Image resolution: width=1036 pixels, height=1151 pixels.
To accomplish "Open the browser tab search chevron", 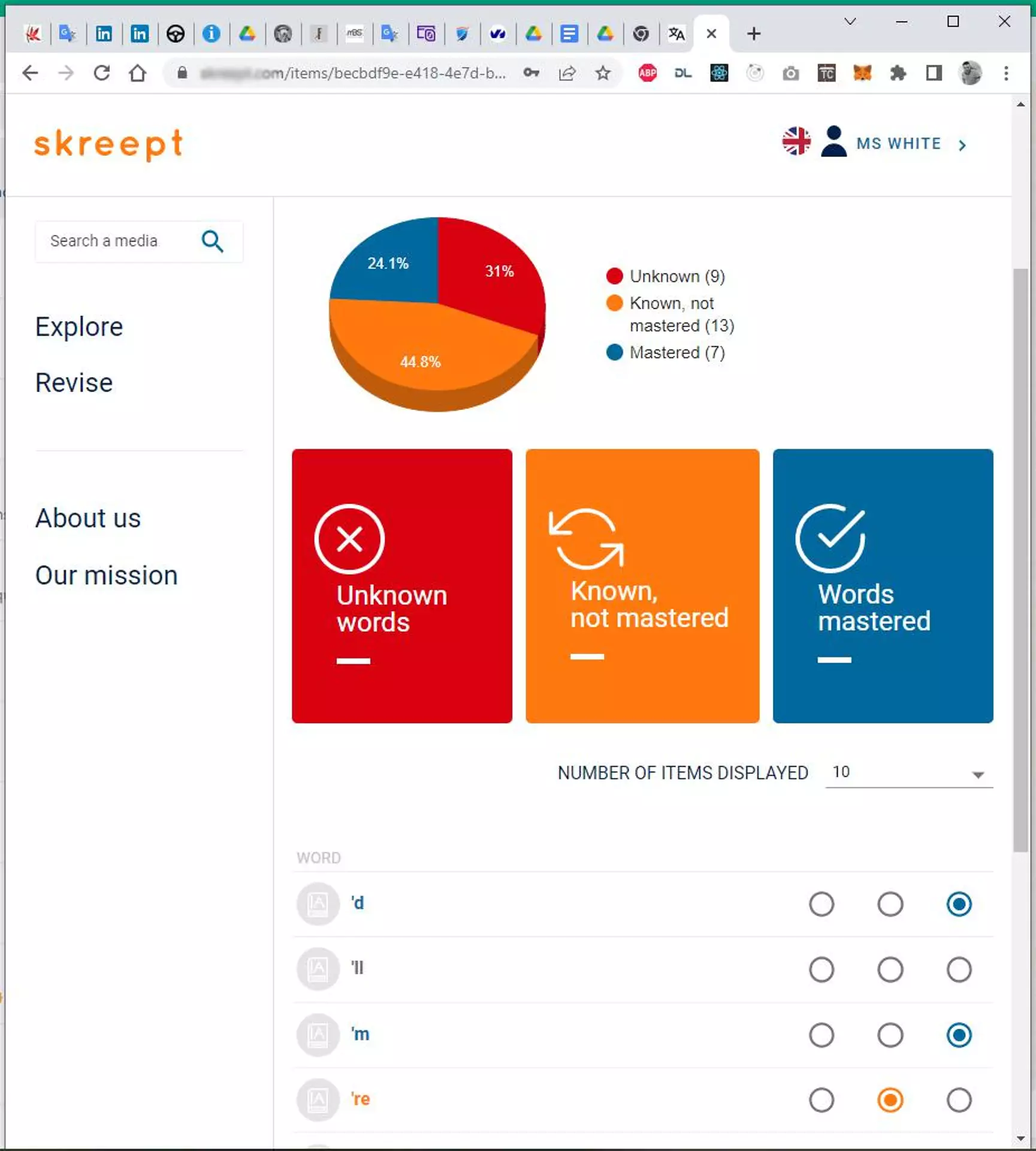I will pyautogui.click(x=849, y=21).
